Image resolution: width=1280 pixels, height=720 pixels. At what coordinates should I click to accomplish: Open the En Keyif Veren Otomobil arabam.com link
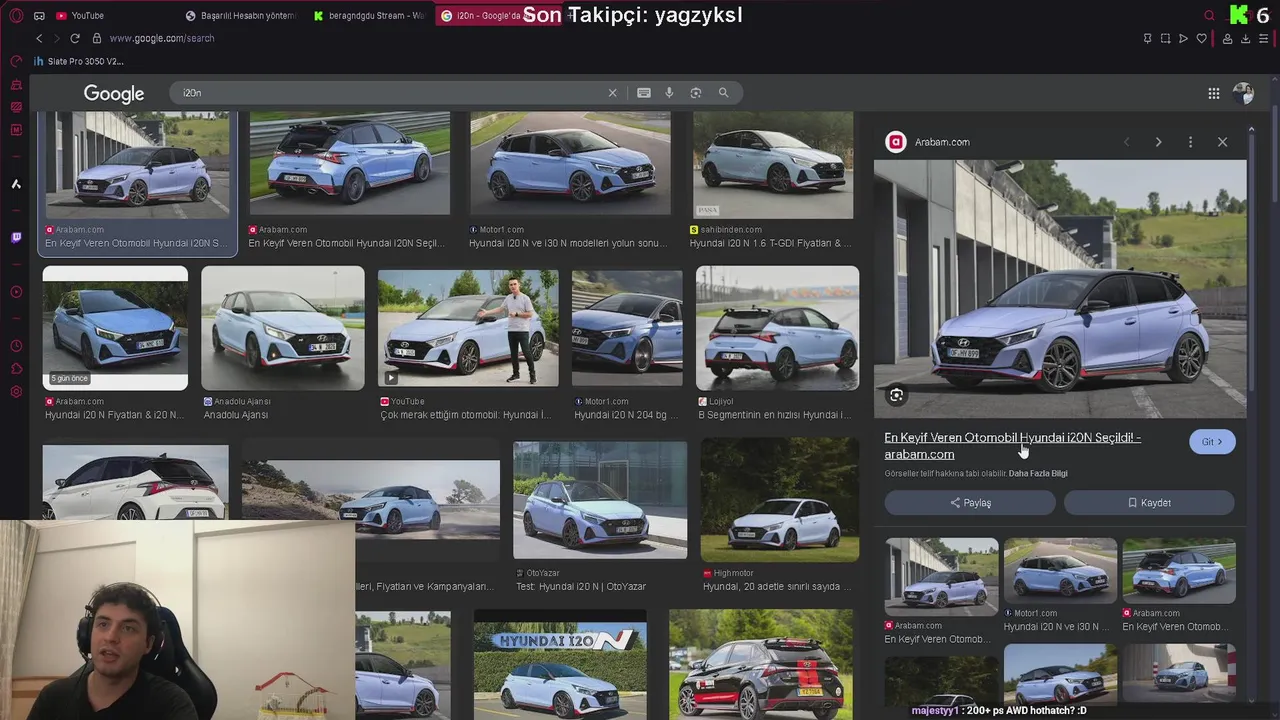click(1012, 446)
